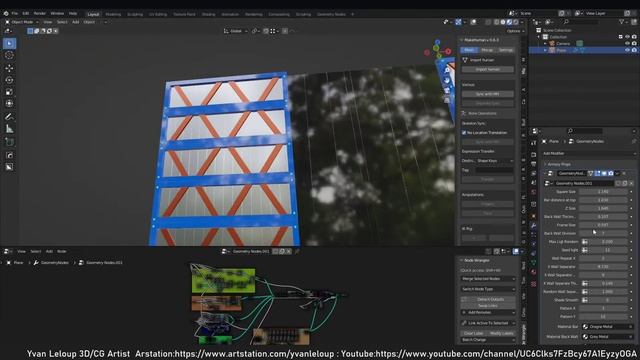Screen dimensions: 640x360
Task: Expand the Collection tree item
Action: pos(538,37)
